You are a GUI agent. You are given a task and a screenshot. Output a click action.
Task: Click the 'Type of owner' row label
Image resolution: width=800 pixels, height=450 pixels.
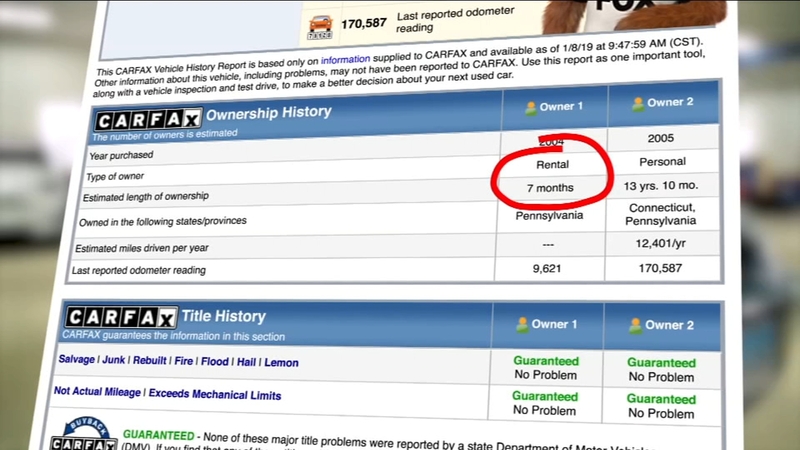115,177
